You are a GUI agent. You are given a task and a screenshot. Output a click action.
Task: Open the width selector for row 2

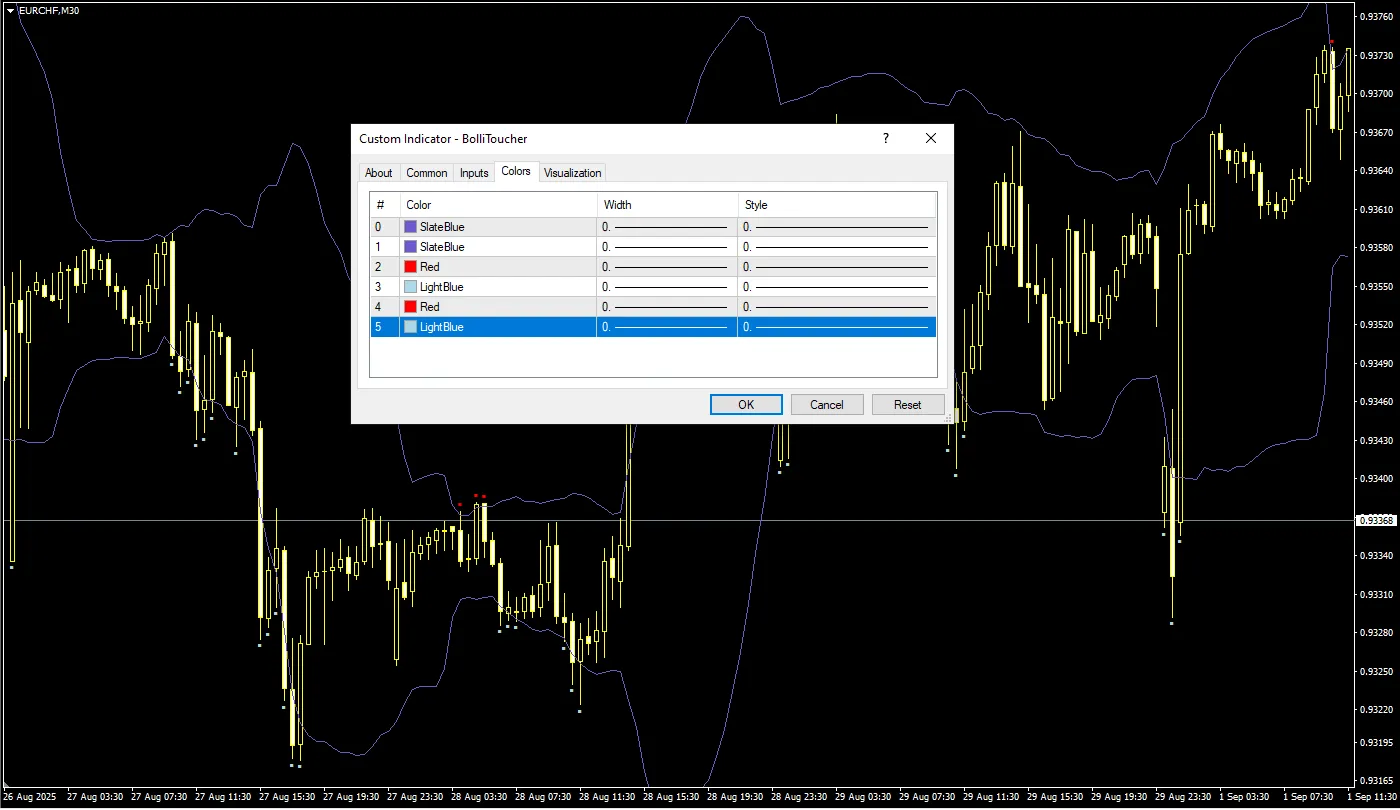(667, 267)
